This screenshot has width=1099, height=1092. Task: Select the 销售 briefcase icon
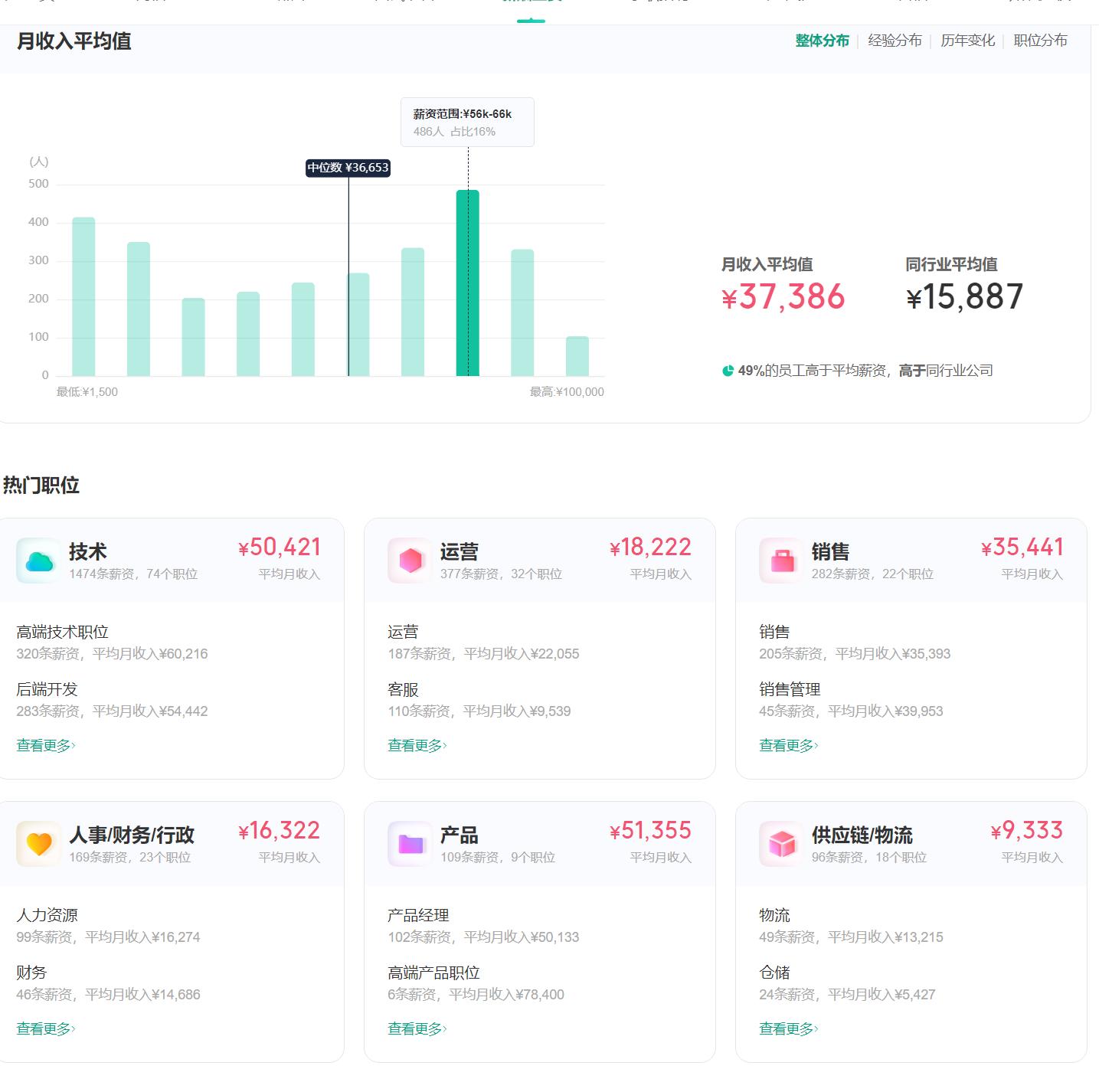pyautogui.click(x=780, y=560)
